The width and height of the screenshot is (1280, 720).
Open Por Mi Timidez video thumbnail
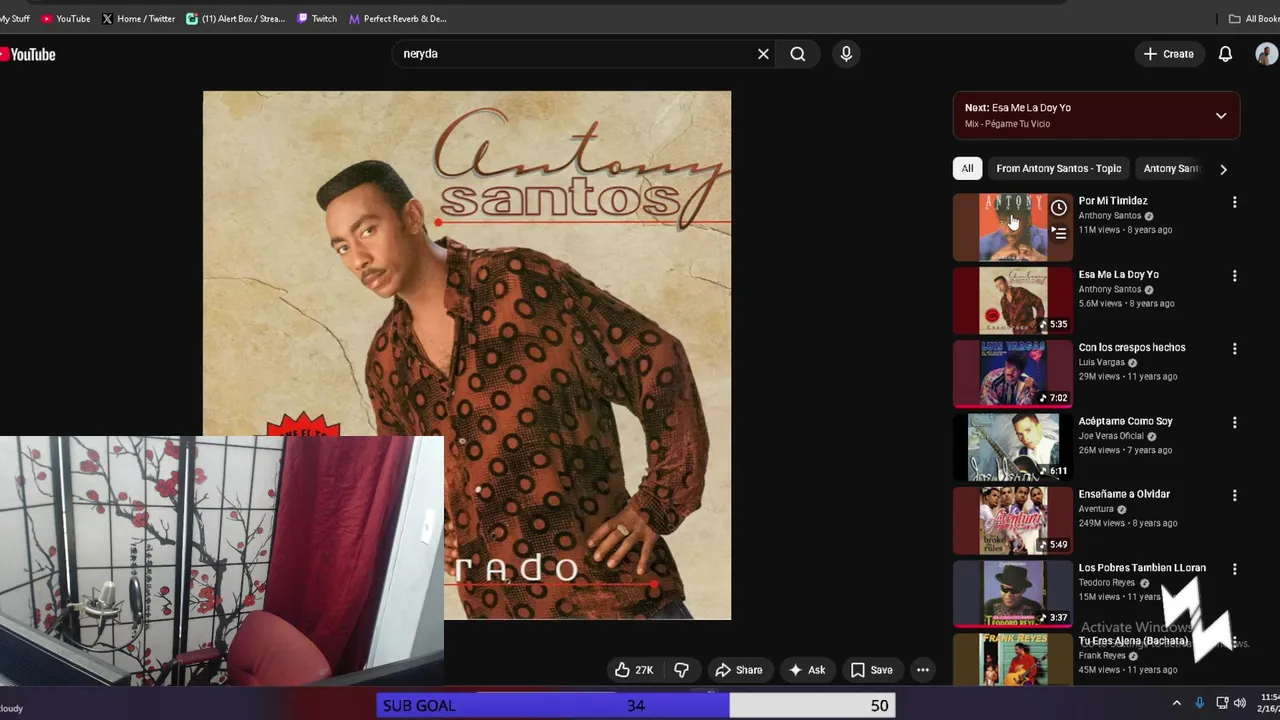click(x=1012, y=227)
